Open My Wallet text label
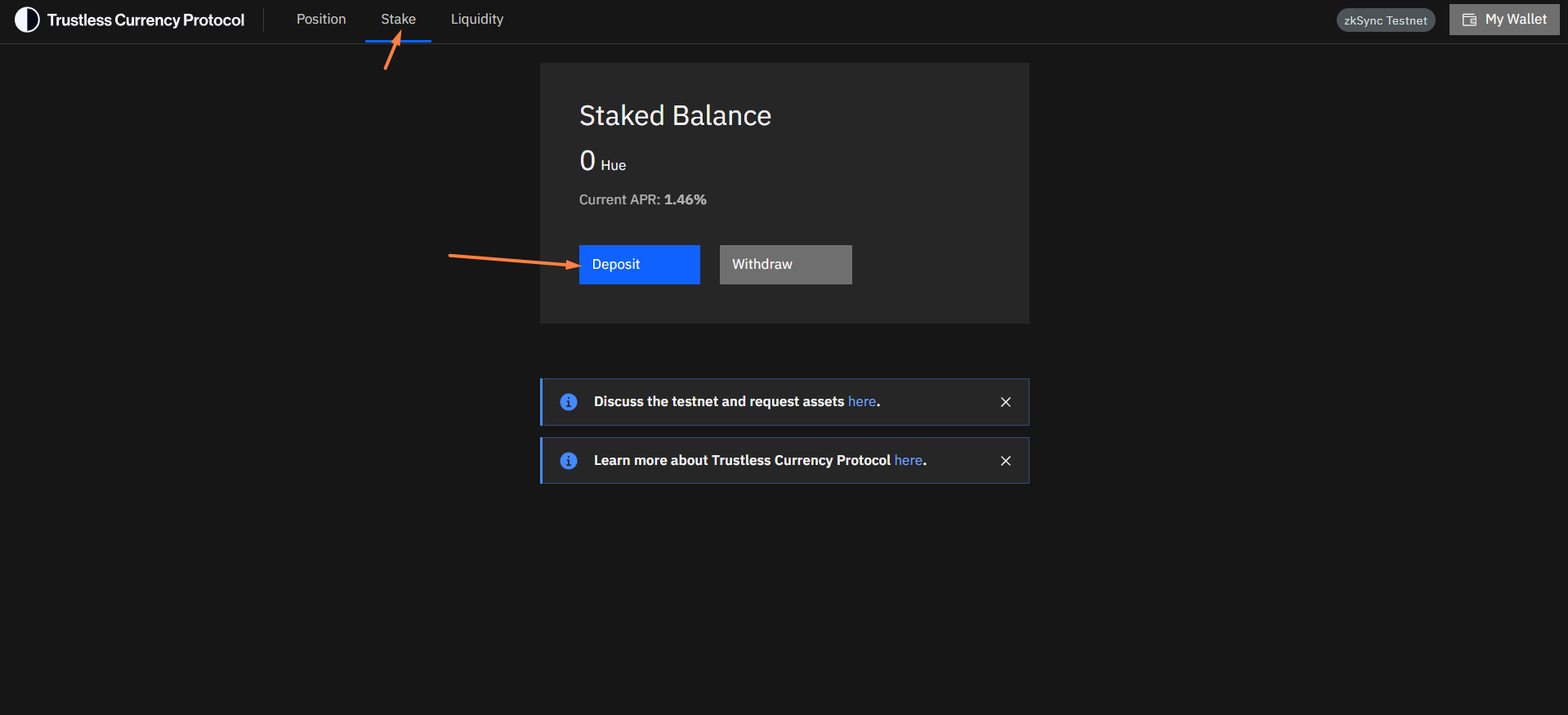Image resolution: width=1568 pixels, height=715 pixels. 1516,20
